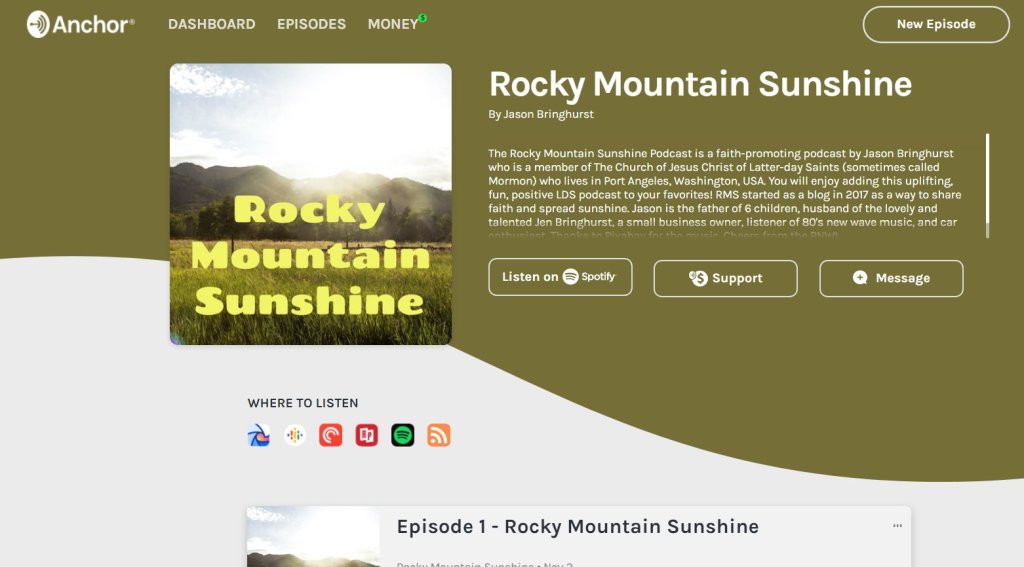This screenshot has height=567, width=1024.
Task: Click the New Episode button
Action: (x=936, y=24)
